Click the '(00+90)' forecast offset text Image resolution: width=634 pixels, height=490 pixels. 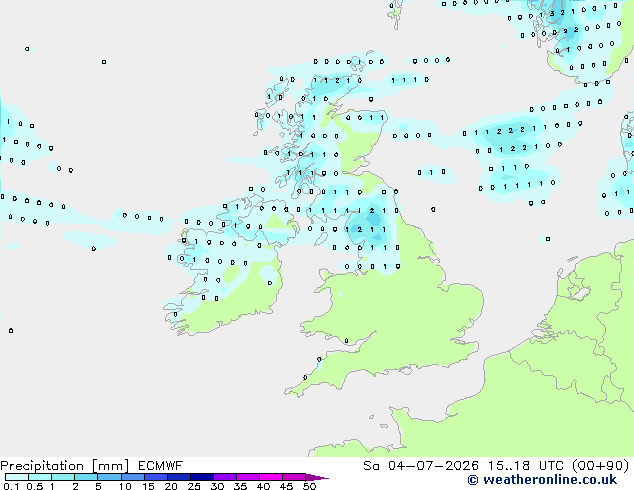coord(600,466)
